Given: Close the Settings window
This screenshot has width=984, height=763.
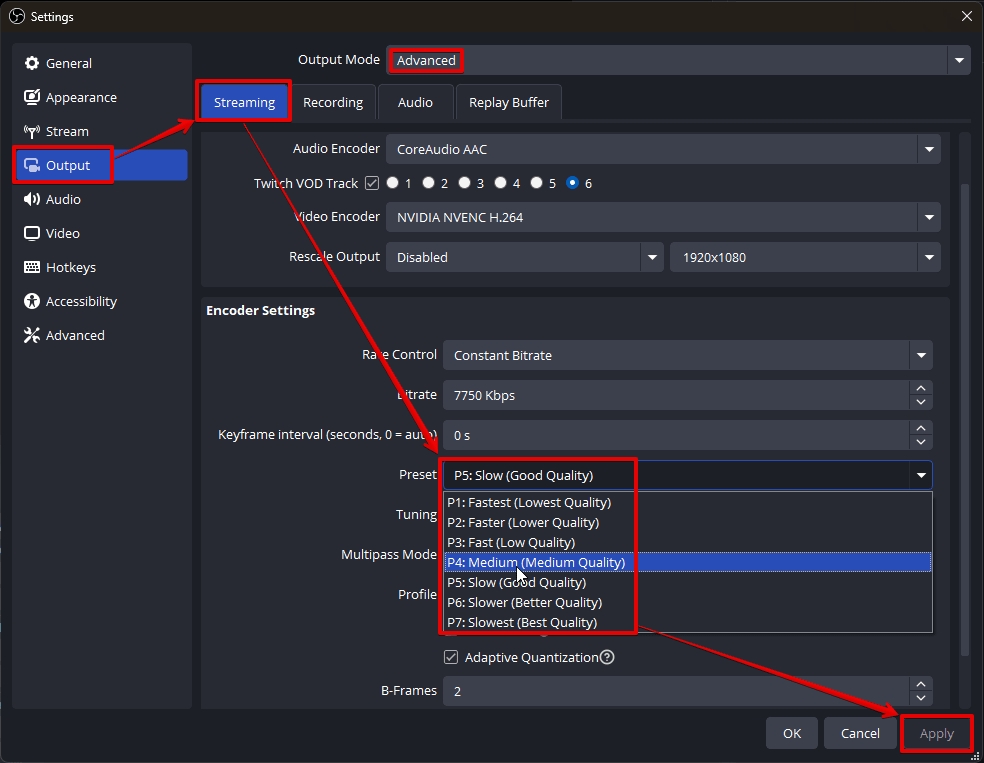Looking at the screenshot, I should pyautogui.click(x=967, y=16).
